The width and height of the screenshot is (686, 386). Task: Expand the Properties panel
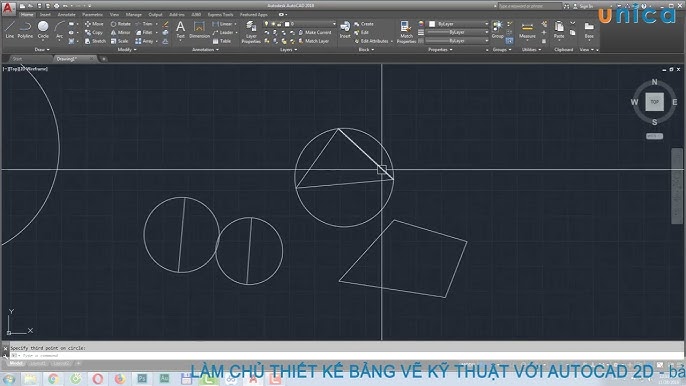pos(440,50)
